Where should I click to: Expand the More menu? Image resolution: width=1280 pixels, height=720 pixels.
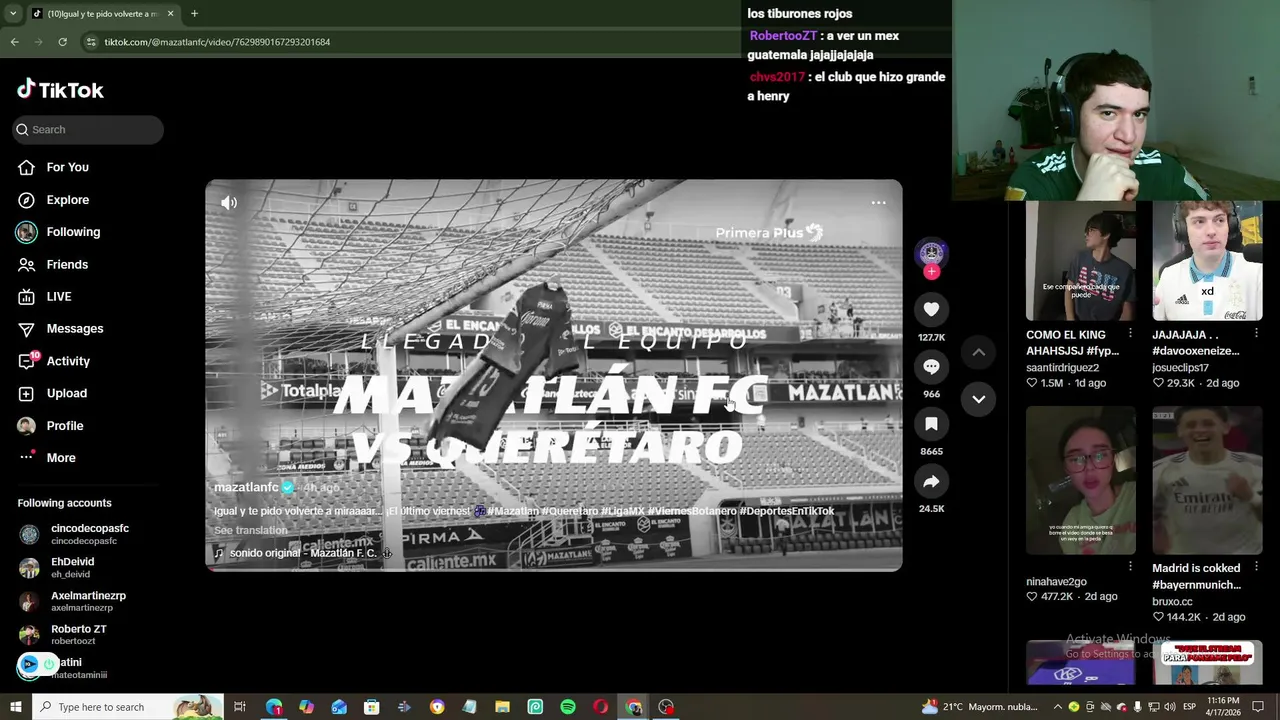46,458
